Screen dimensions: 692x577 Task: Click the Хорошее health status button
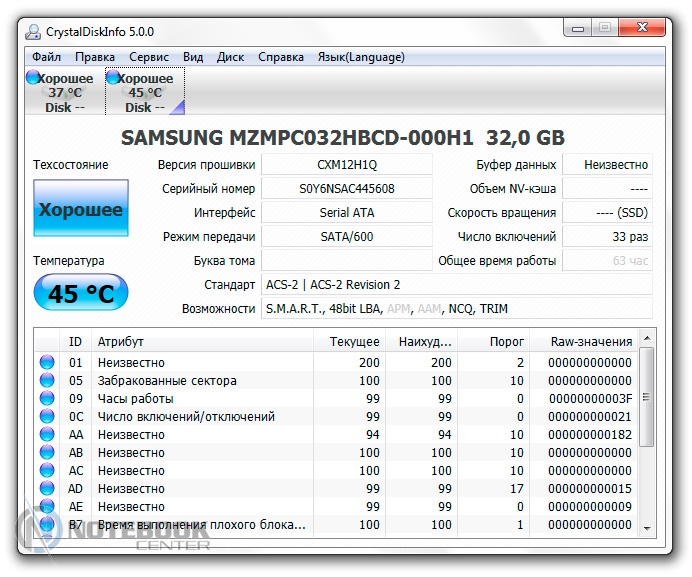point(81,210)
